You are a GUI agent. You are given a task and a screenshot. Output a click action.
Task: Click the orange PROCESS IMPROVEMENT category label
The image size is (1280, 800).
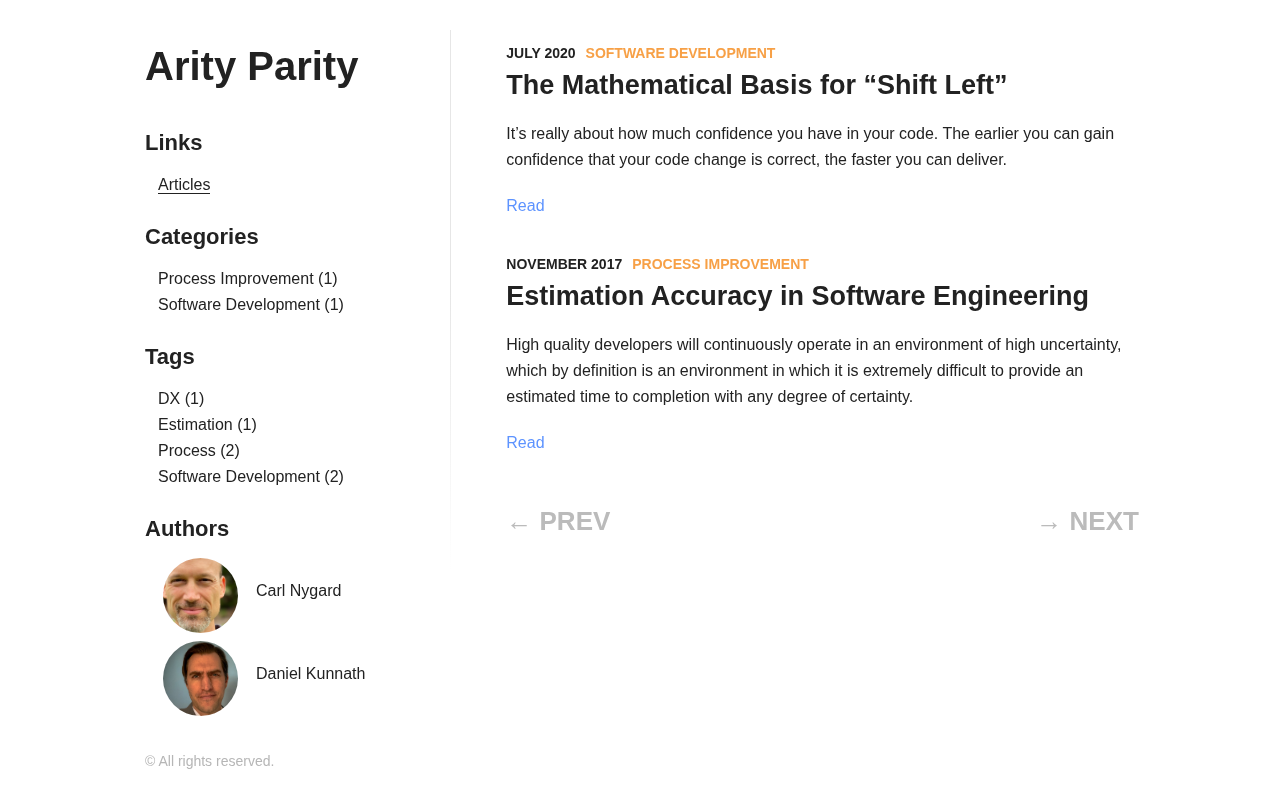tap(720, 264)
